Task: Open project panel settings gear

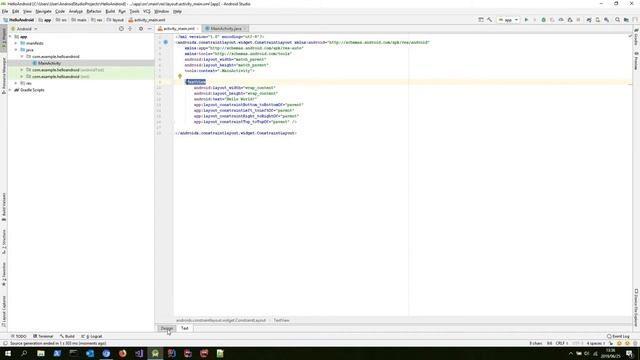Action: (x=141, y=29)
